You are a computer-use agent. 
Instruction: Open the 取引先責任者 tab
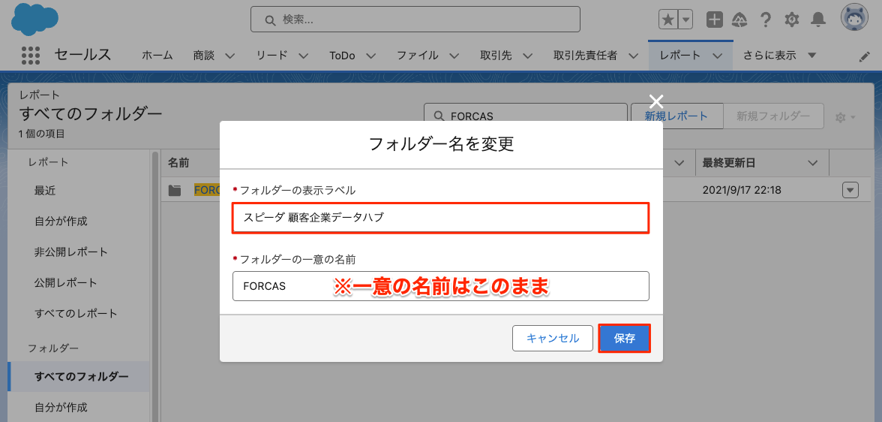pos(586,55)
